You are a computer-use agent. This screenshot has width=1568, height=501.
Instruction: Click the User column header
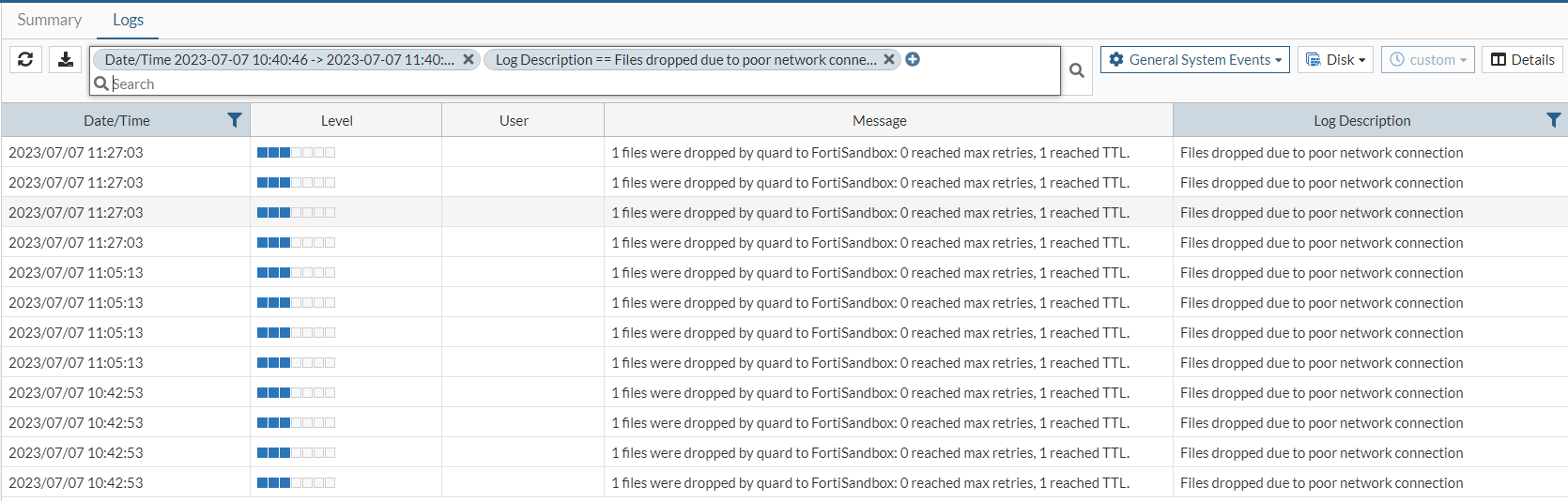pyautogui.click(x=514, y=120)
